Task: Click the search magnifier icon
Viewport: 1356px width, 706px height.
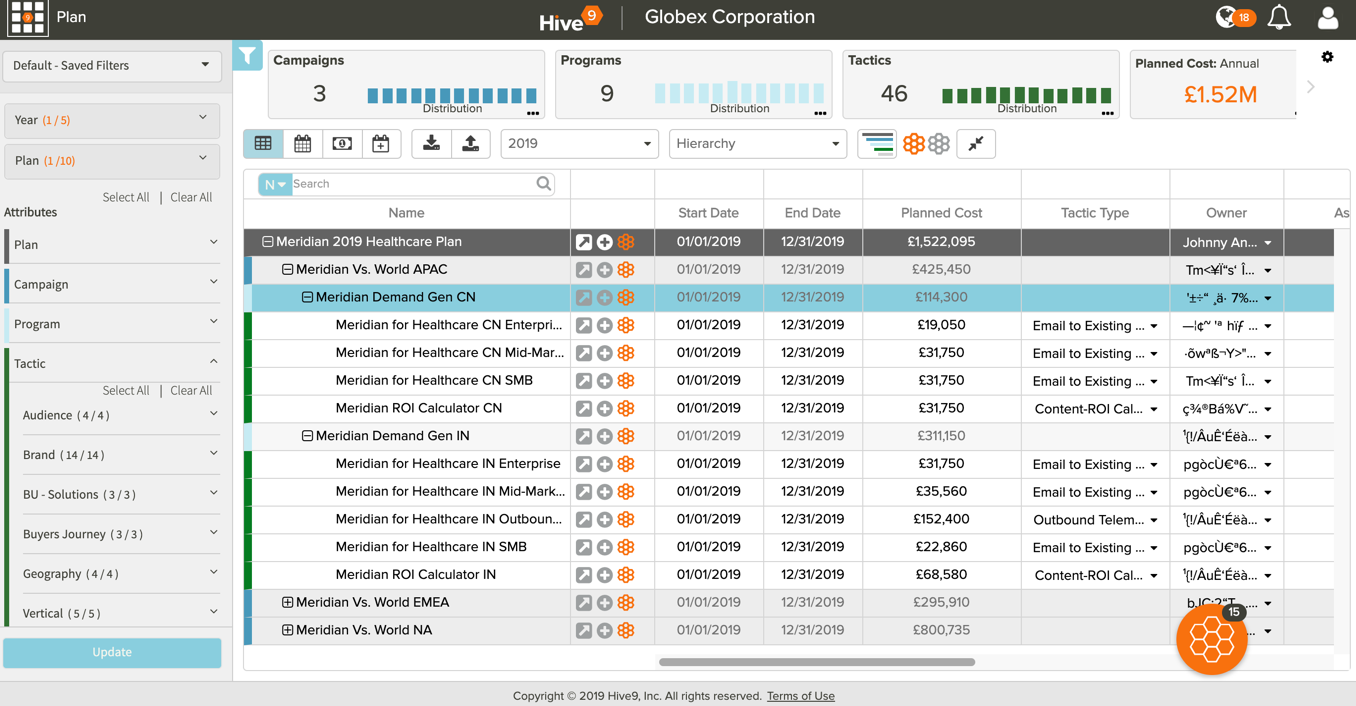Action: pyautogui.click(x=544, y=184)
